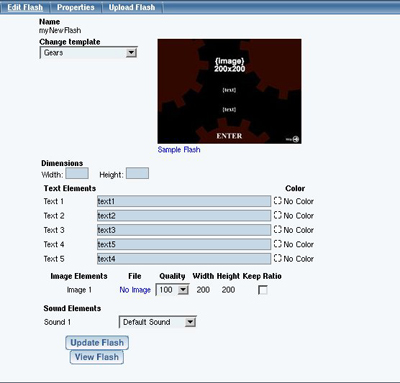The height and width of the screenshot is (383, 400).
Task: Focus the Height dimension field
Action: pyautogui.click(x=137, y=174)
